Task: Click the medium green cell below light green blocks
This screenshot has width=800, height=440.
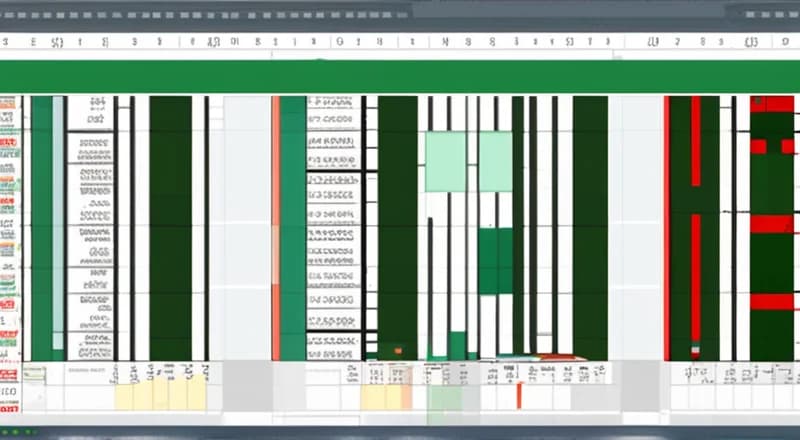Action: click(x=494, y=261)
